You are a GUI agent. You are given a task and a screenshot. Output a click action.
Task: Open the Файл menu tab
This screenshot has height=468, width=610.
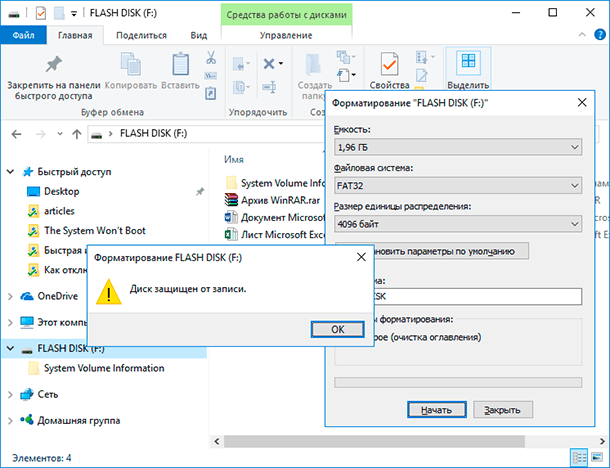pyautogui.click(x=23, y=35)
